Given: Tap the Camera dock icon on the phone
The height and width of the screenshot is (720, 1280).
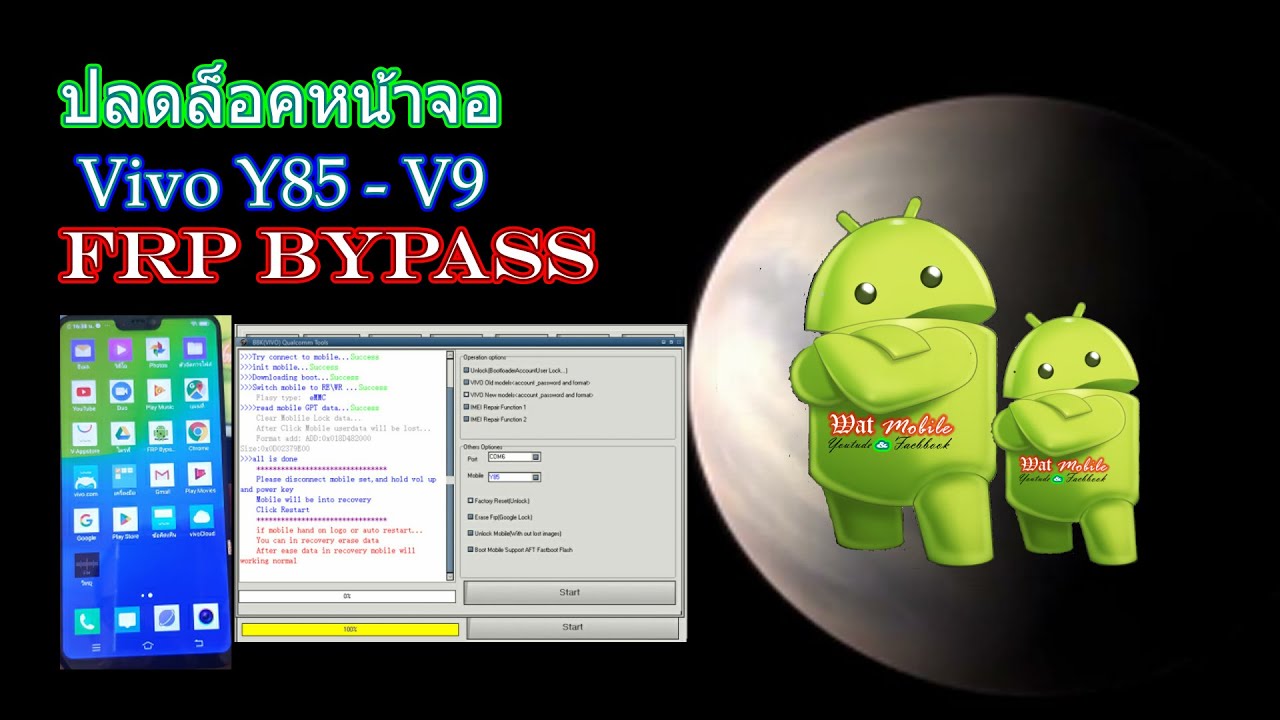Looking at the screenshot, I should pyautogui.click(x=205, y=618).
